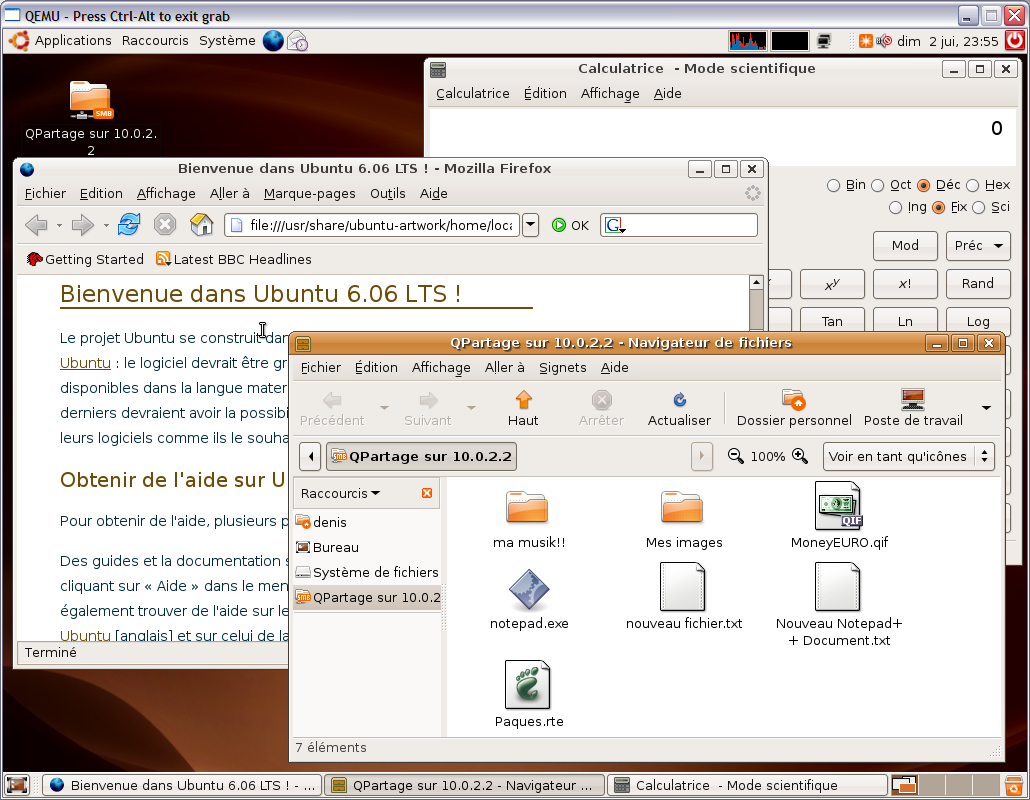The height and width of the screenshot is (800, 1030).
Task: Click the QPartage sur 10.0.2.2 location button
Action: (422, 456)
